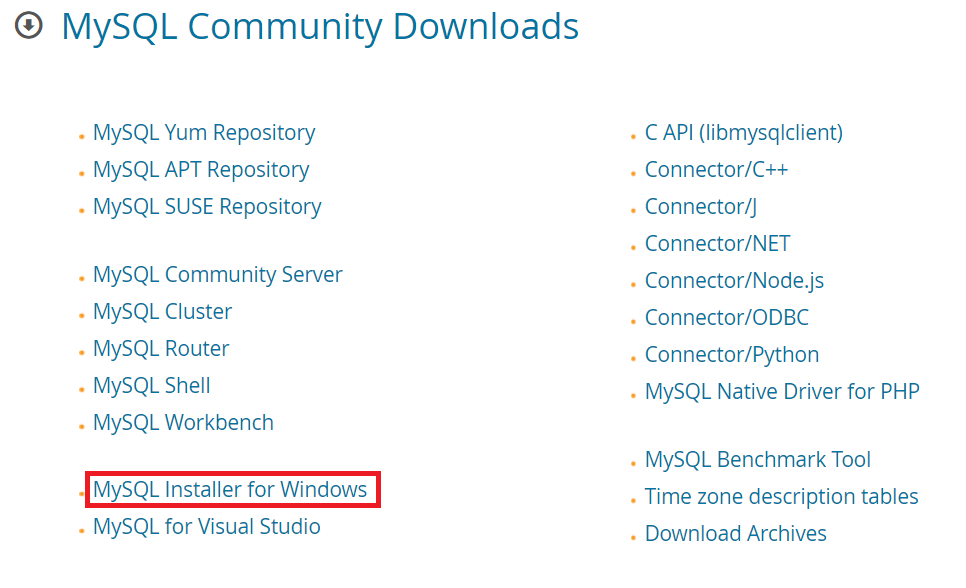966x588 pixels.
Task: Open the MySQL Router link
Action: 161,349
